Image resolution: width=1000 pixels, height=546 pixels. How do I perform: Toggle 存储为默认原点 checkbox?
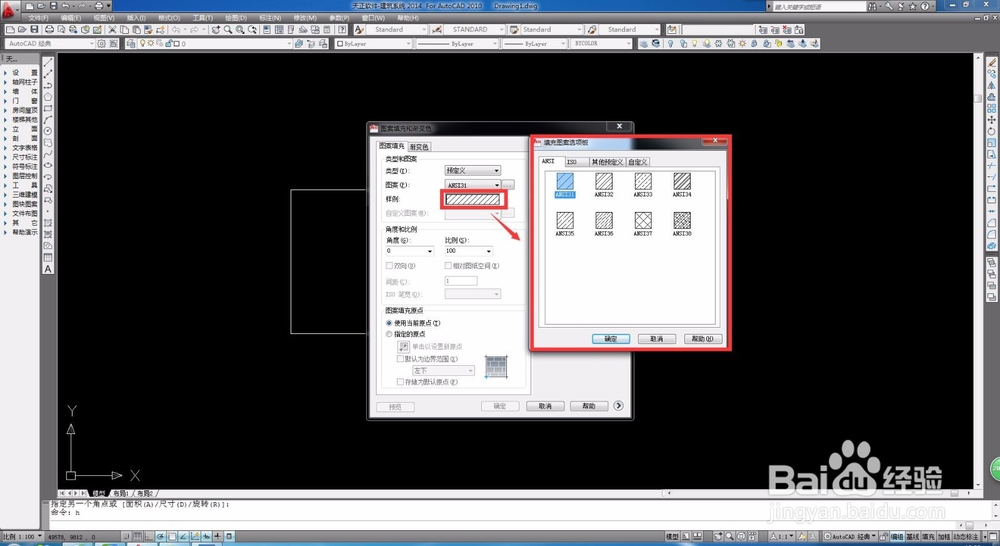pyautogui.click(x=400, y=381)
